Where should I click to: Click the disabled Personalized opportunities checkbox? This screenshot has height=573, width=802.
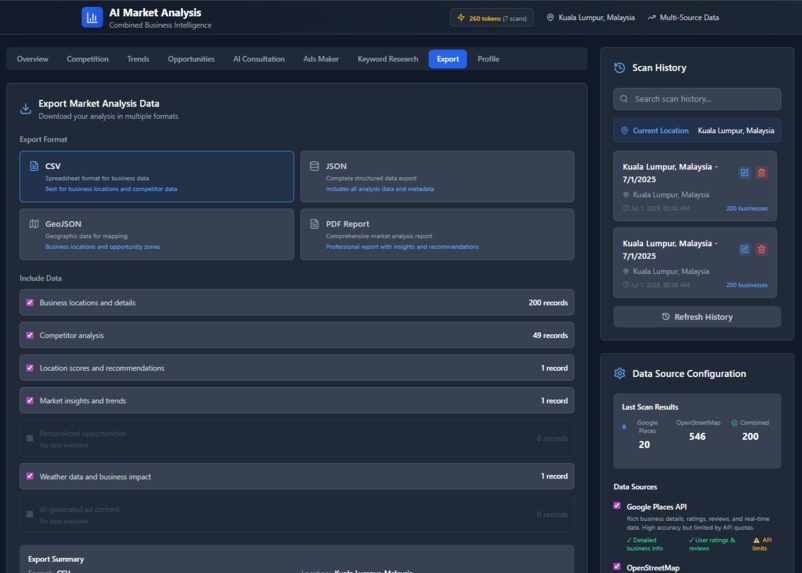pos(30,438)
